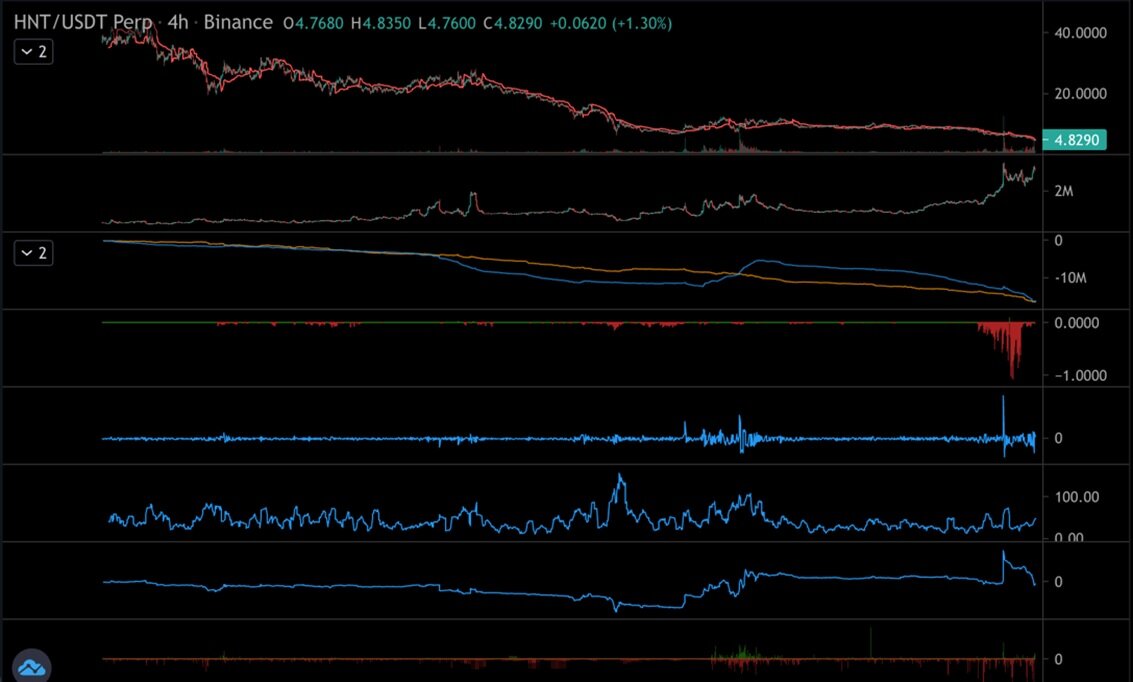Select the teal 4.8290 current price tag

(x=1073, y=140)
